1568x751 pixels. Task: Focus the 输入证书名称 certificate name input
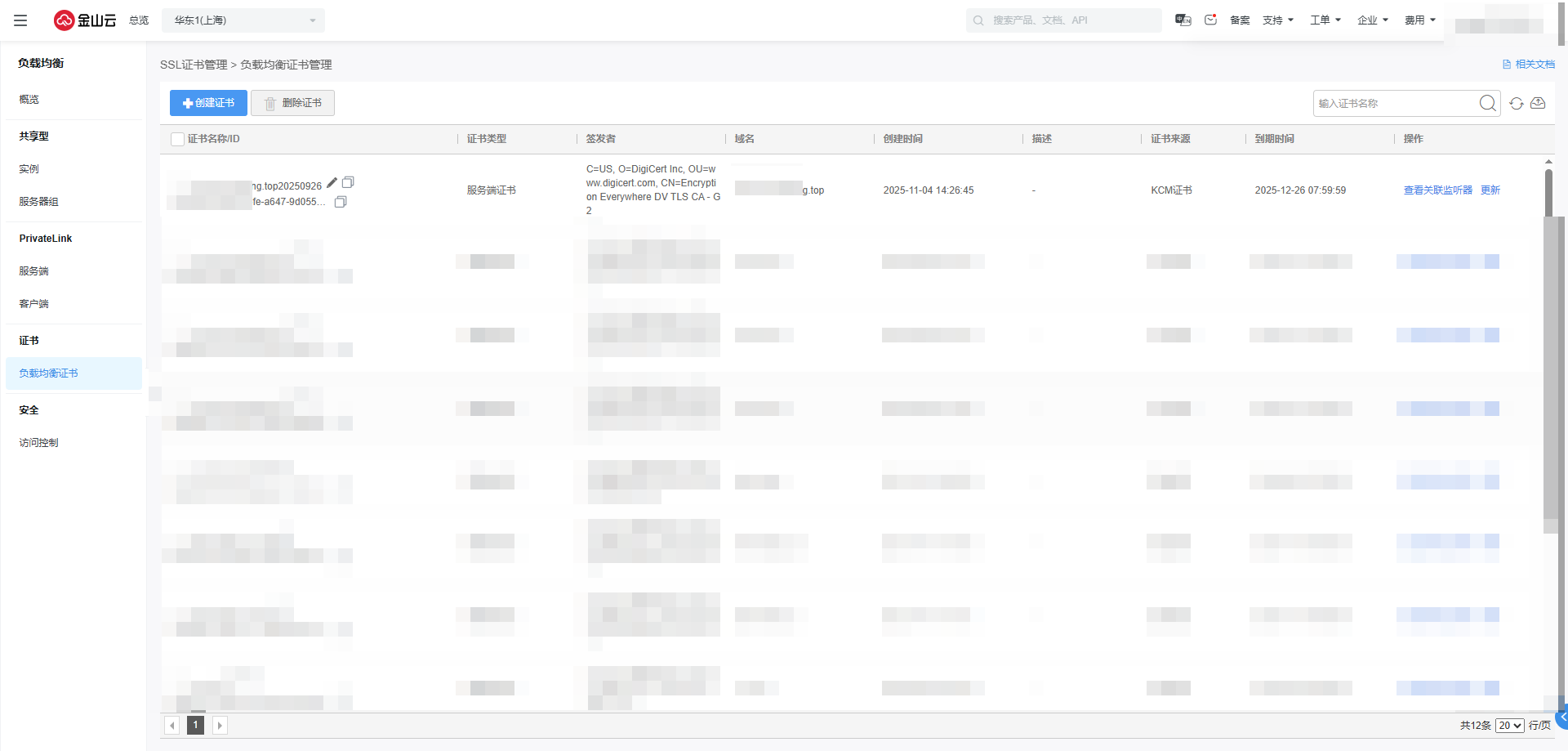pos(1396,103)
